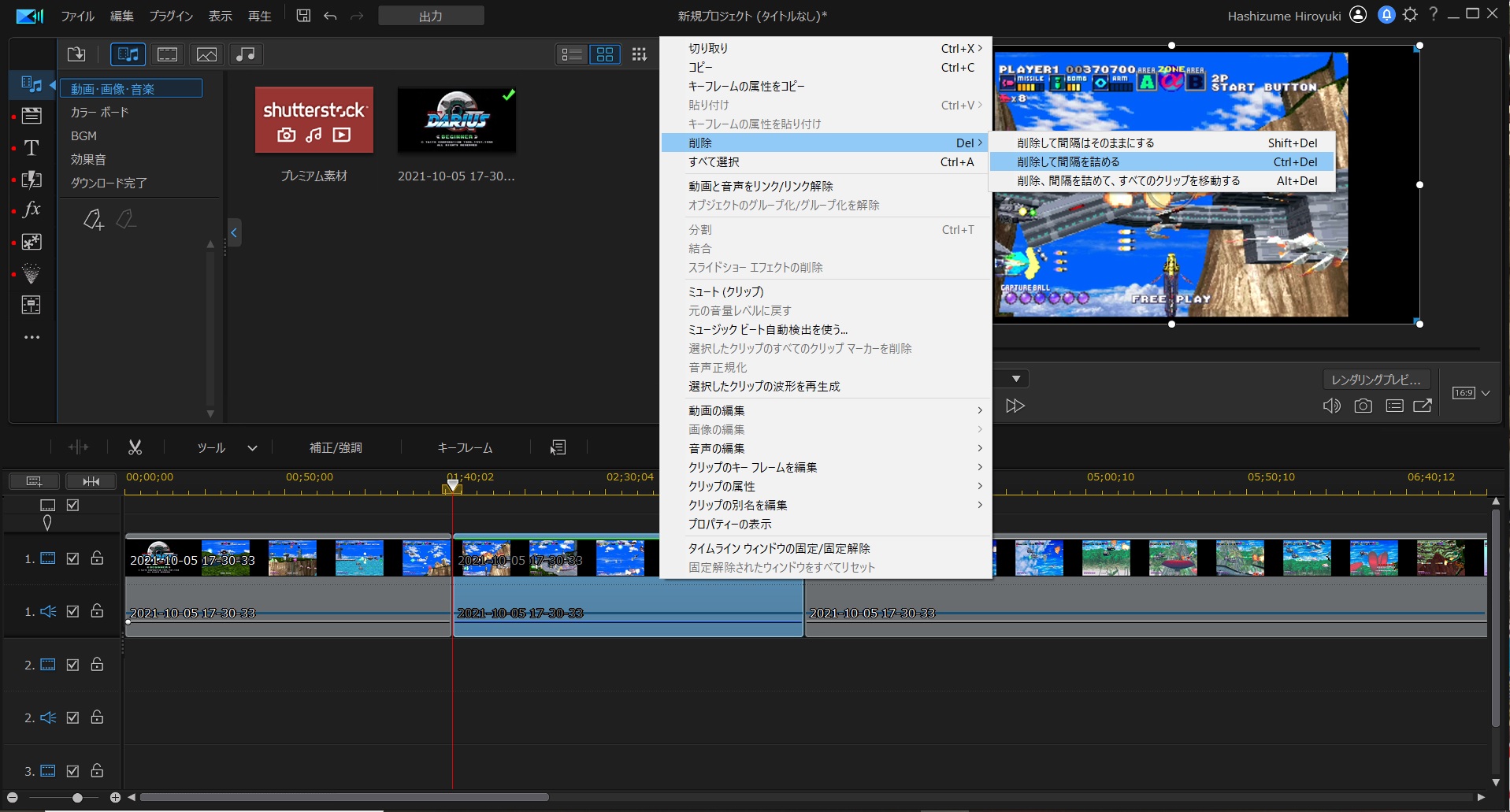Save the project with floppy icon
This screenshot has width=1510, height=812.
[x=303, y=16]
